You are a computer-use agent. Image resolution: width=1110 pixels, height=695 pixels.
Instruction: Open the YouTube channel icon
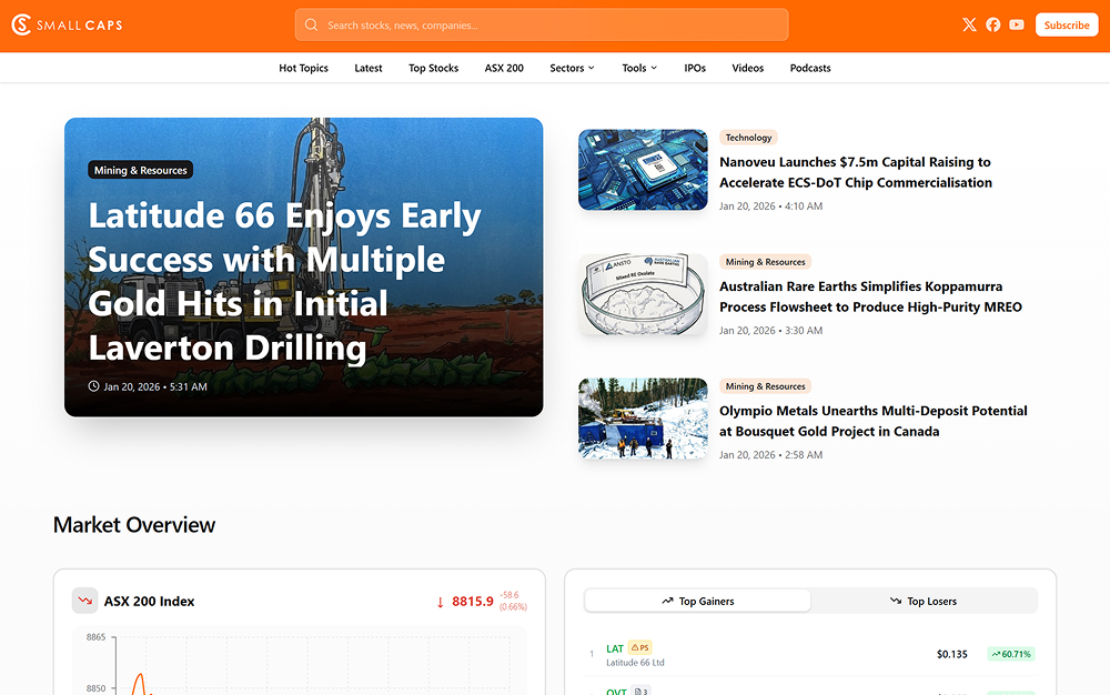1017,25
